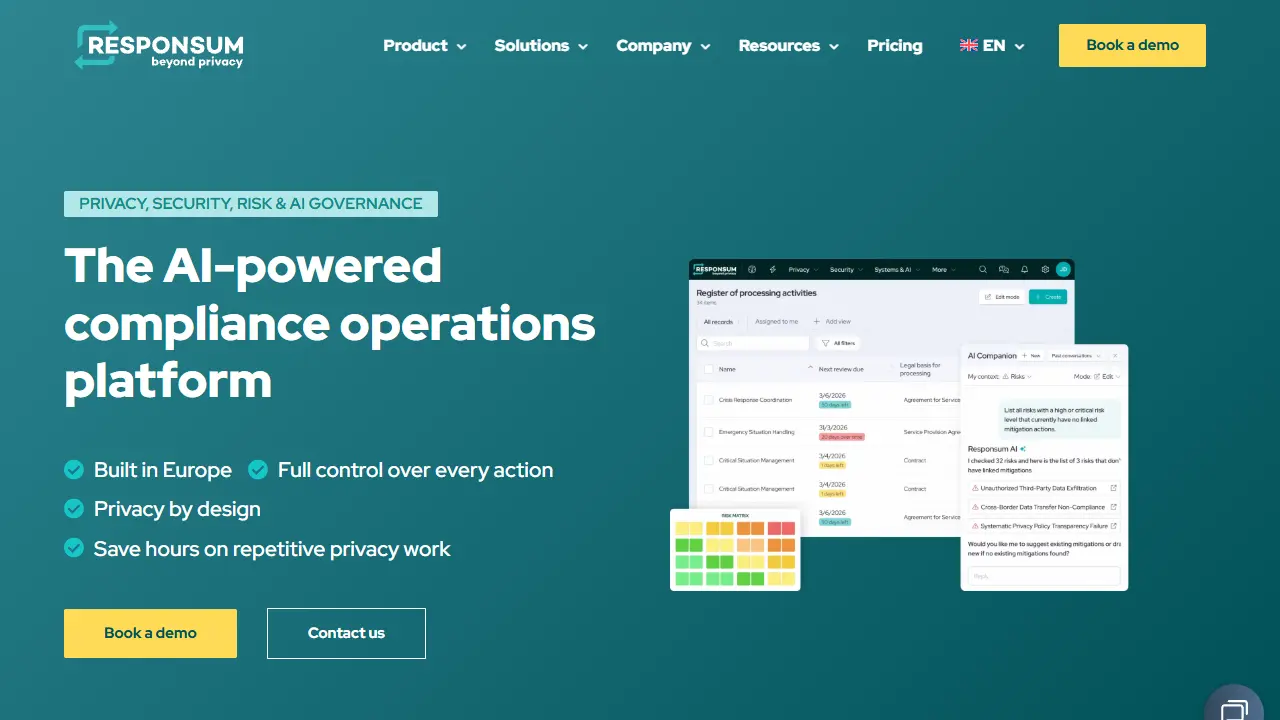Open Privacy menu in app preview
This screenshot has width=1280, height=720.
tap(804, 269)
